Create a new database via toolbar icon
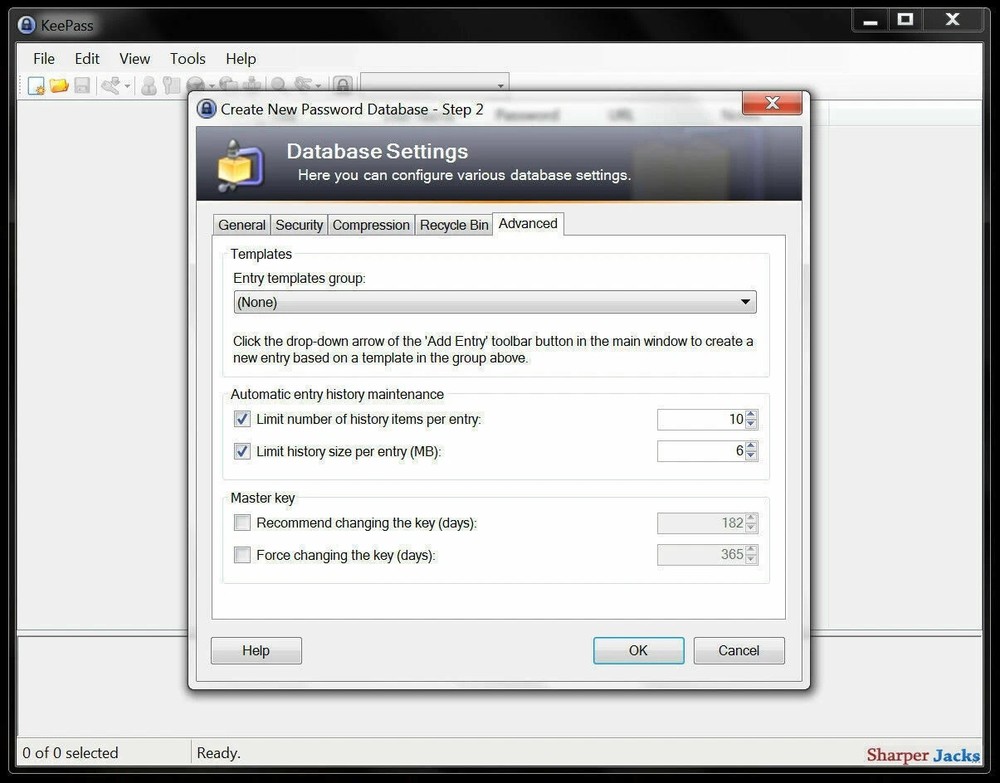Image resolution: width=1000 pixels, height=783 pixels. tap(36, 85)
